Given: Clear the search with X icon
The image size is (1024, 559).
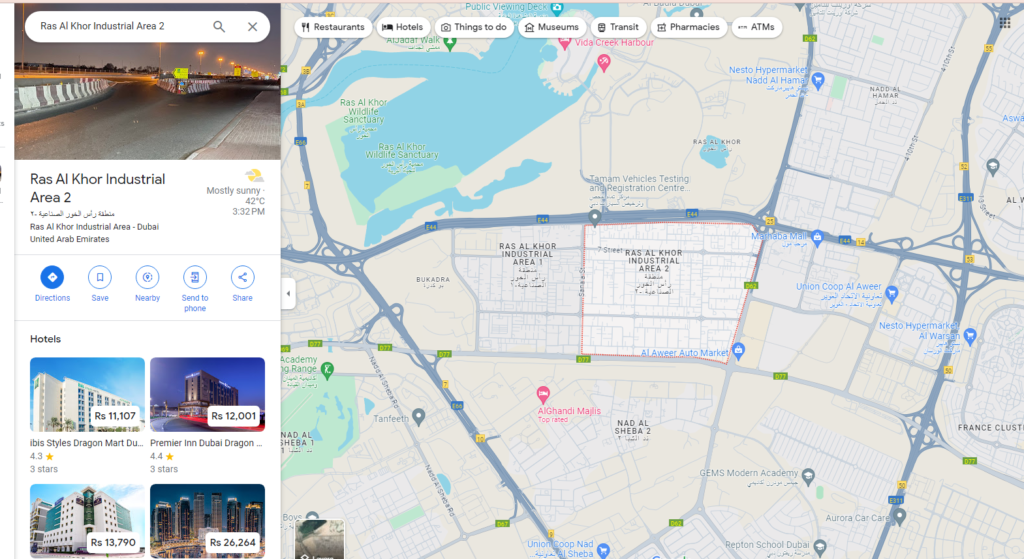Looking at the screenshot, I should [252, 27].
